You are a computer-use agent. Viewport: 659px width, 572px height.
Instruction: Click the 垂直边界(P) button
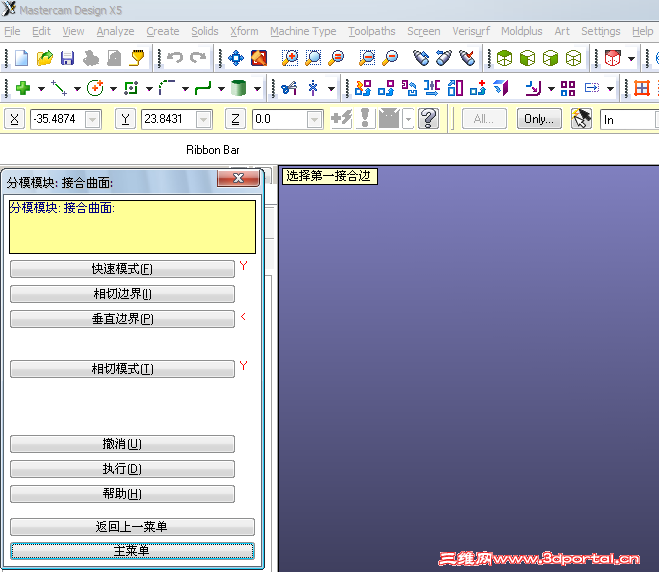[x=122, y=319]
